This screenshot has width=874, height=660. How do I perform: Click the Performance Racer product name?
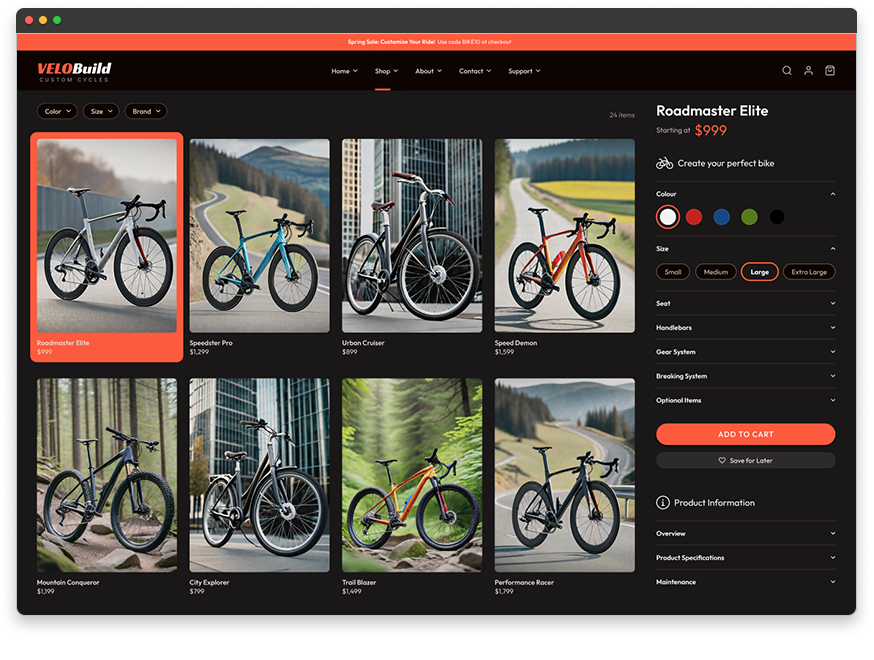[524, 583]
